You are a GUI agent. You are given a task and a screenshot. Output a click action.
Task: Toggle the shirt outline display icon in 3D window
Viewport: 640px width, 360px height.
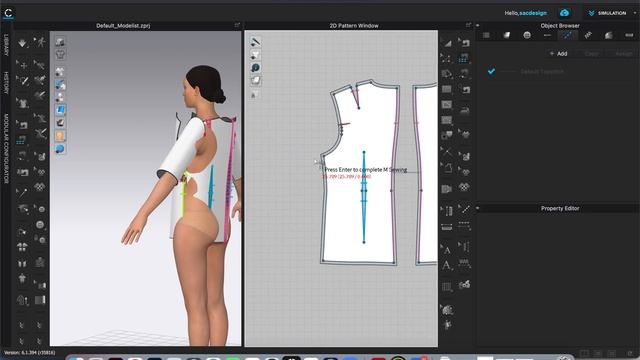[x=60, y=54]
